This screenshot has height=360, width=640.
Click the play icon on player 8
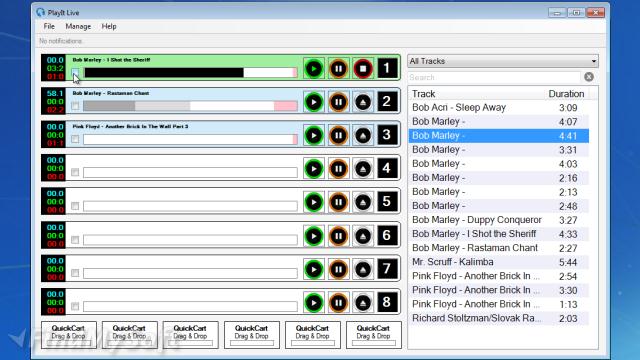tap(313, 303)
